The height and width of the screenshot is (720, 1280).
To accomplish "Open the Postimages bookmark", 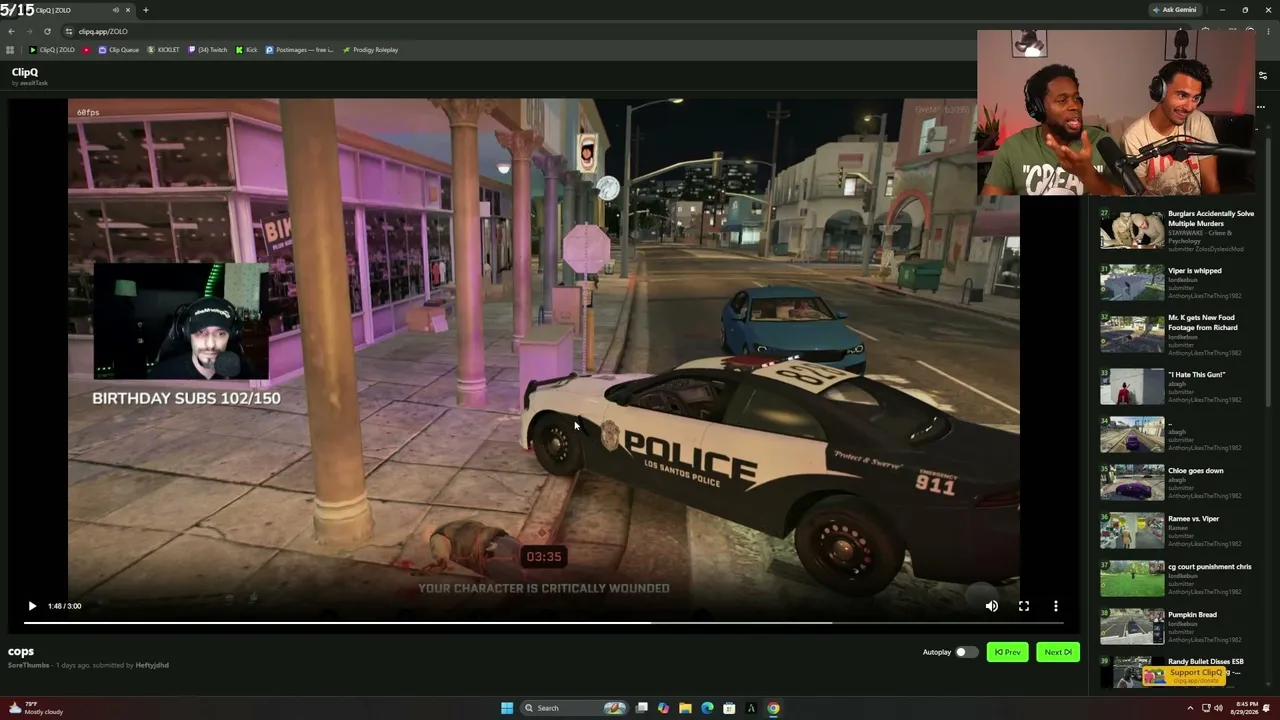I will 300,50.
